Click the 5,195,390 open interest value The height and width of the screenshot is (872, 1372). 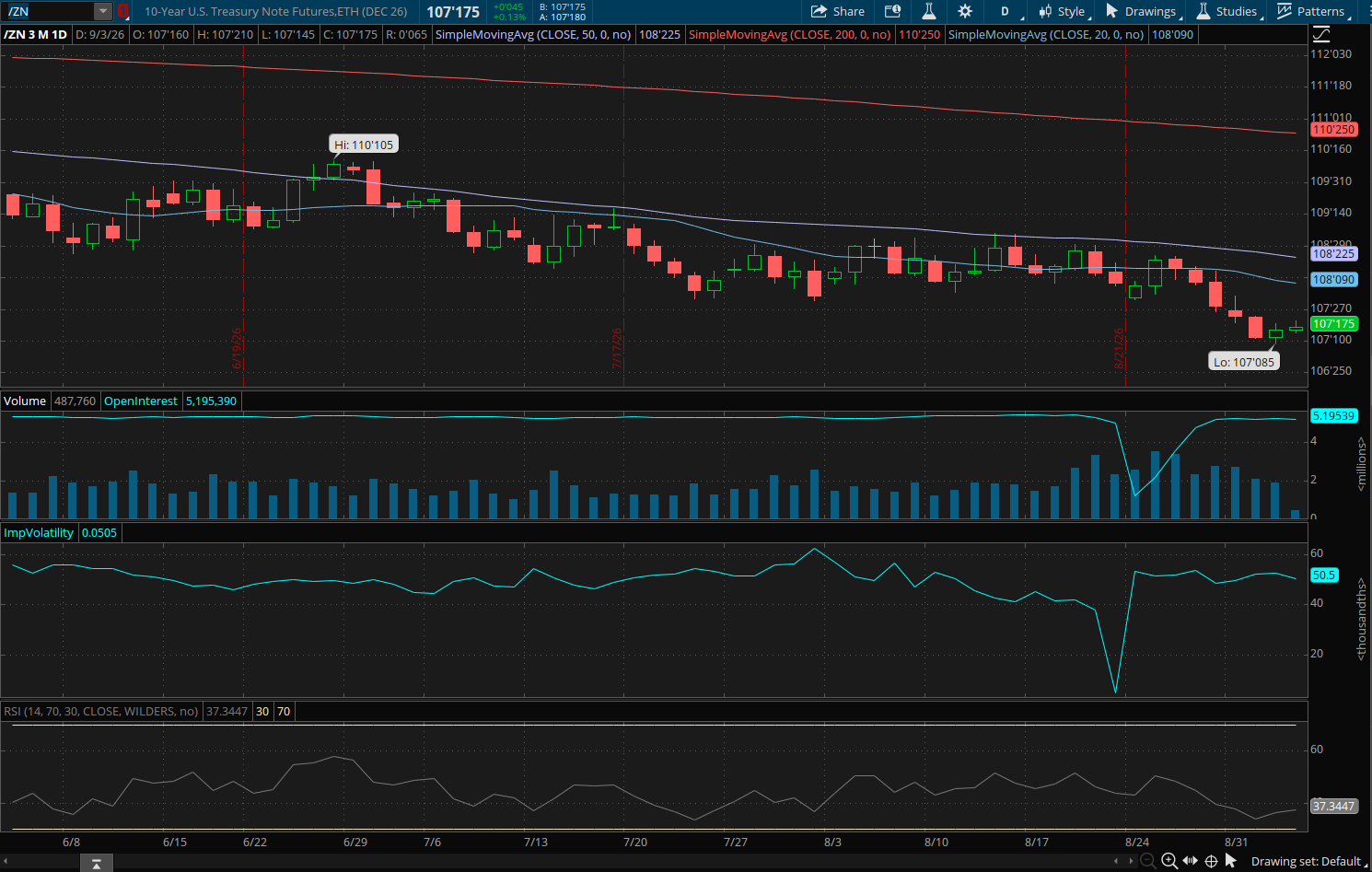tap(211, 401)
